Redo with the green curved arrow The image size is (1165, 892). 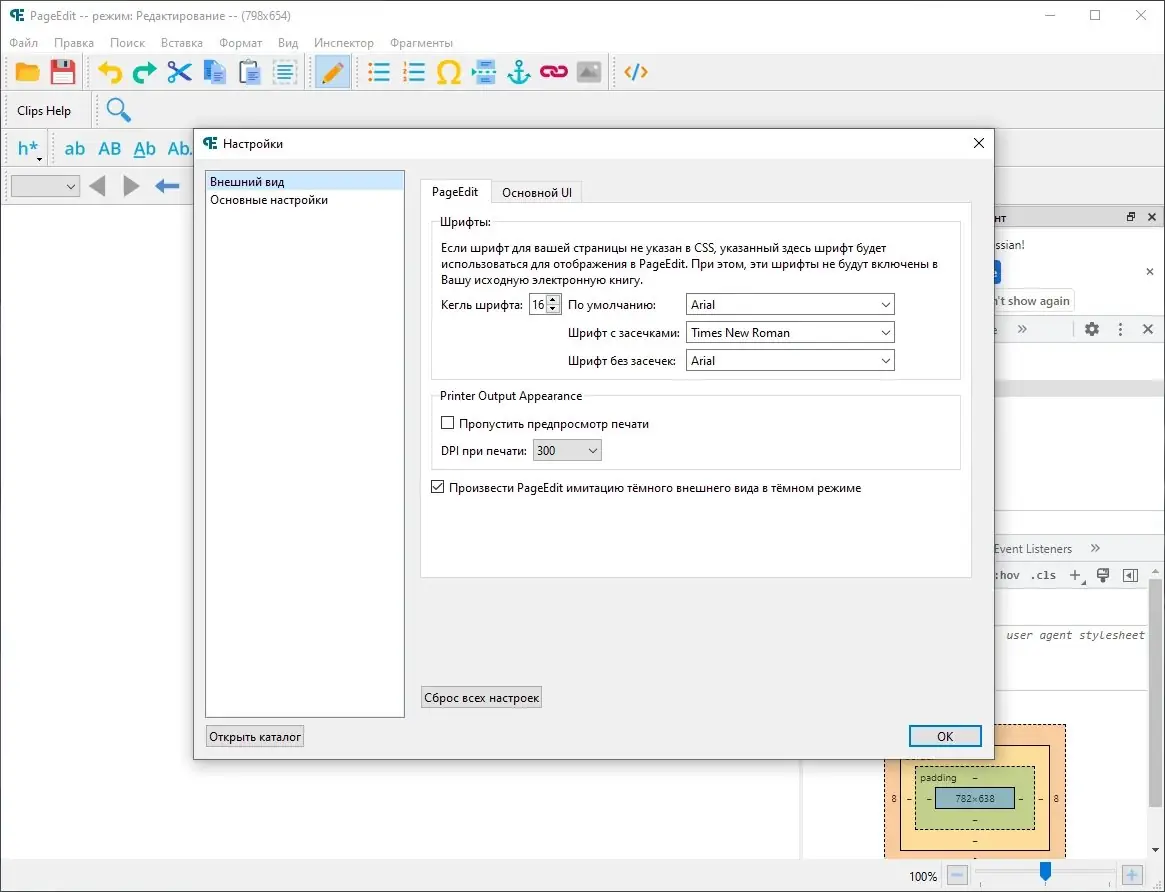pos(144,72)
